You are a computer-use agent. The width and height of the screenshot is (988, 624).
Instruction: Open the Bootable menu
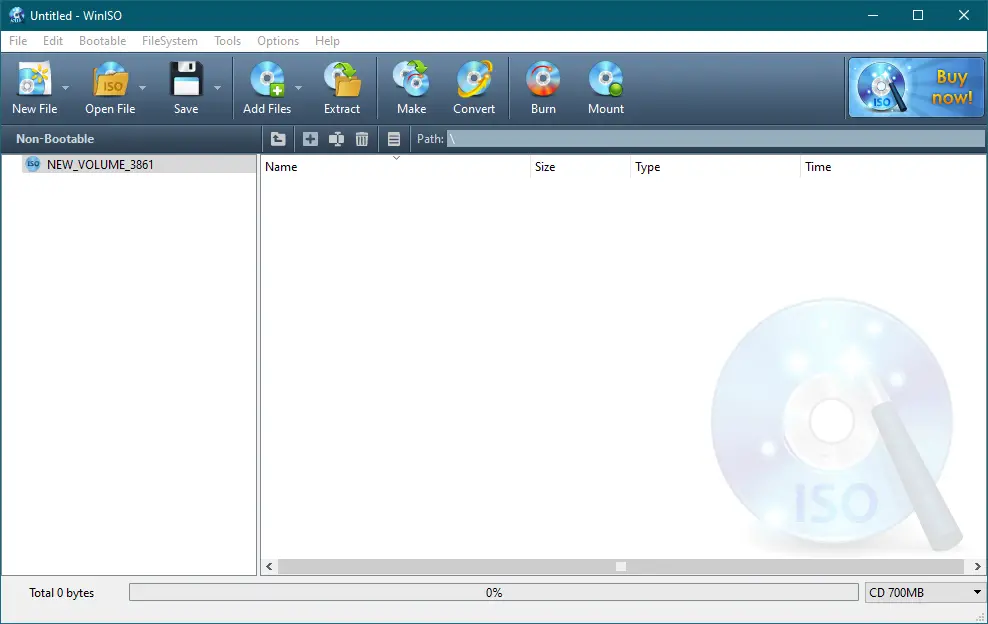click(103, 41)
